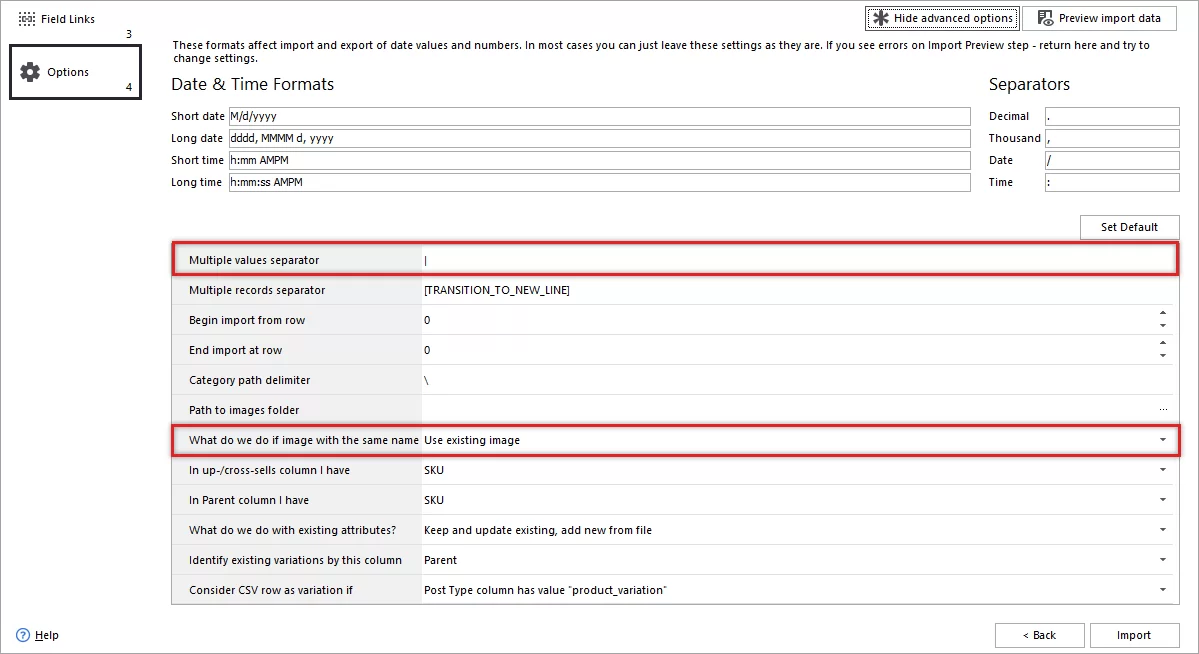Click the asterisk icon on Hide advanced options
Screen dimensions: 1199x654
click(x=880, y=17)
